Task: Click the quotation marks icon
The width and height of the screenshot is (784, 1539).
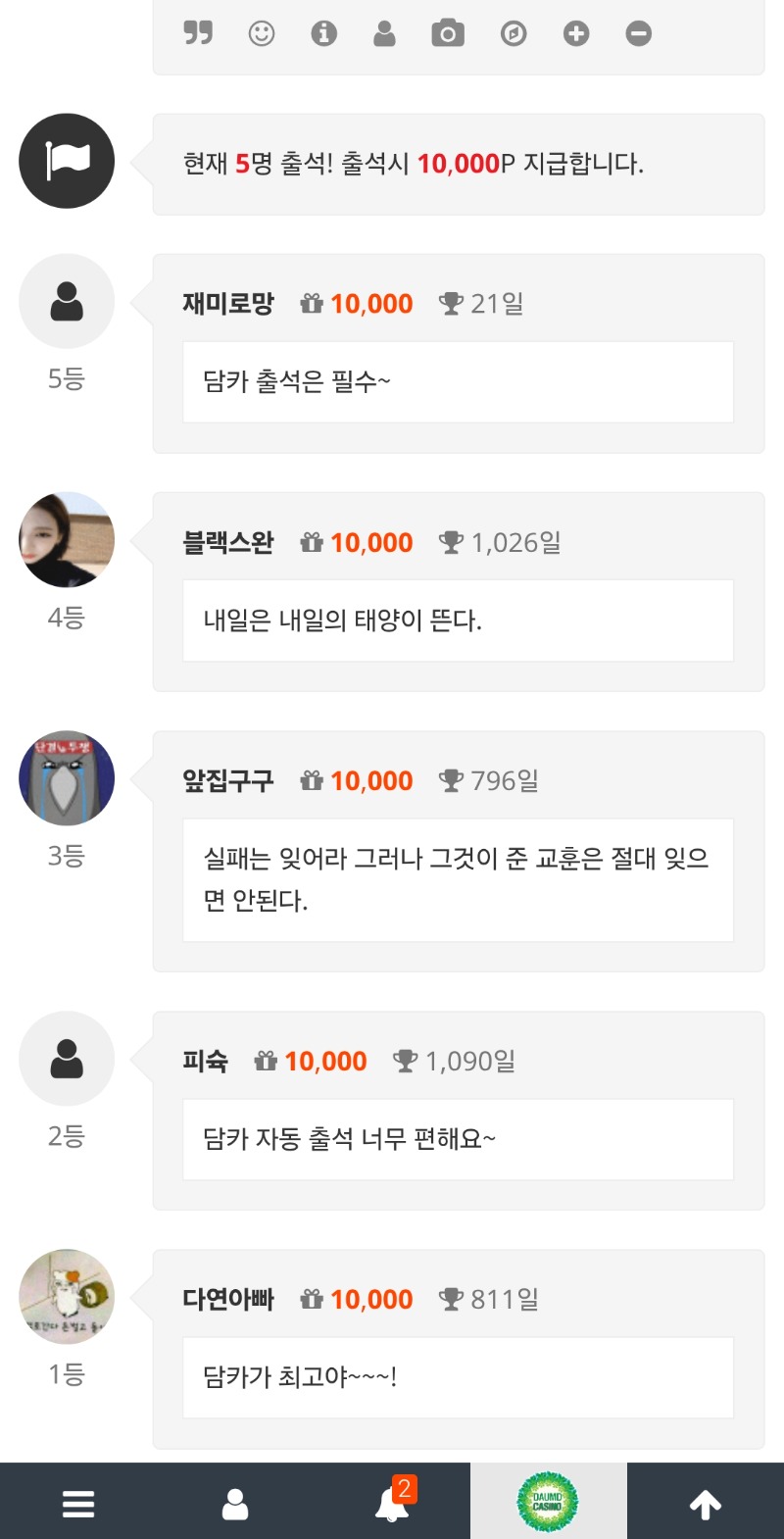Action: click(198, 33)
